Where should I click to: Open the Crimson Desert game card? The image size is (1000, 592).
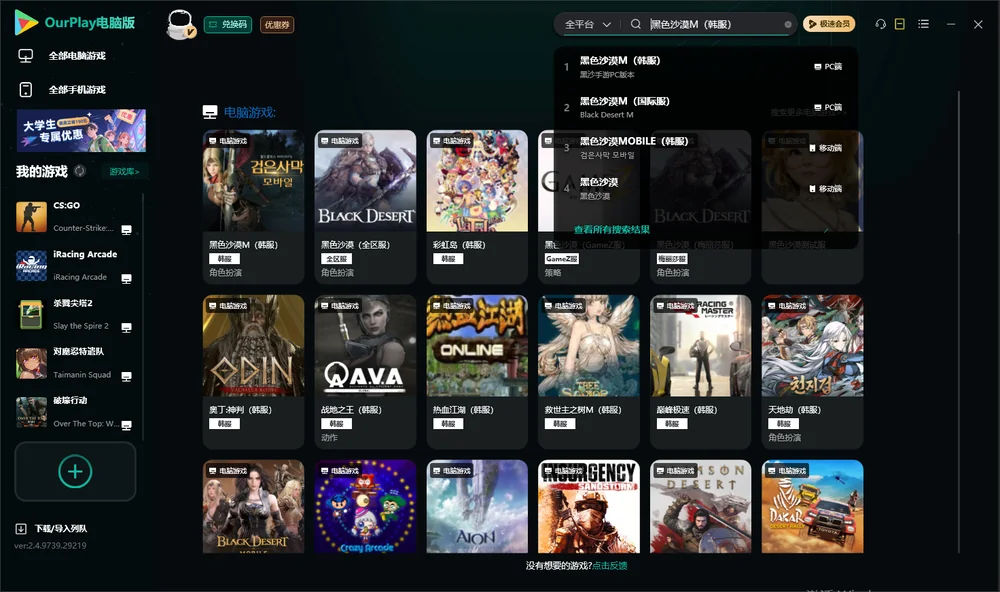[x=701, y=507]
